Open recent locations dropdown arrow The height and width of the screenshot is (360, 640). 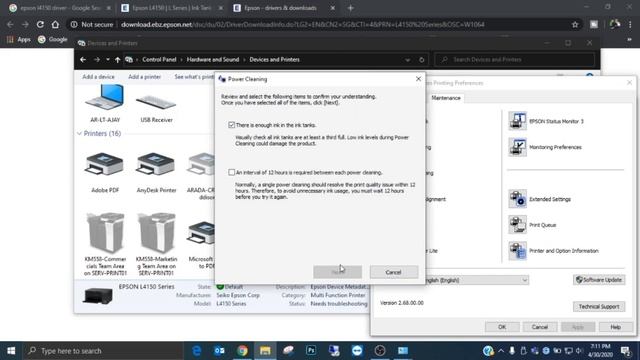pos(108,60)
